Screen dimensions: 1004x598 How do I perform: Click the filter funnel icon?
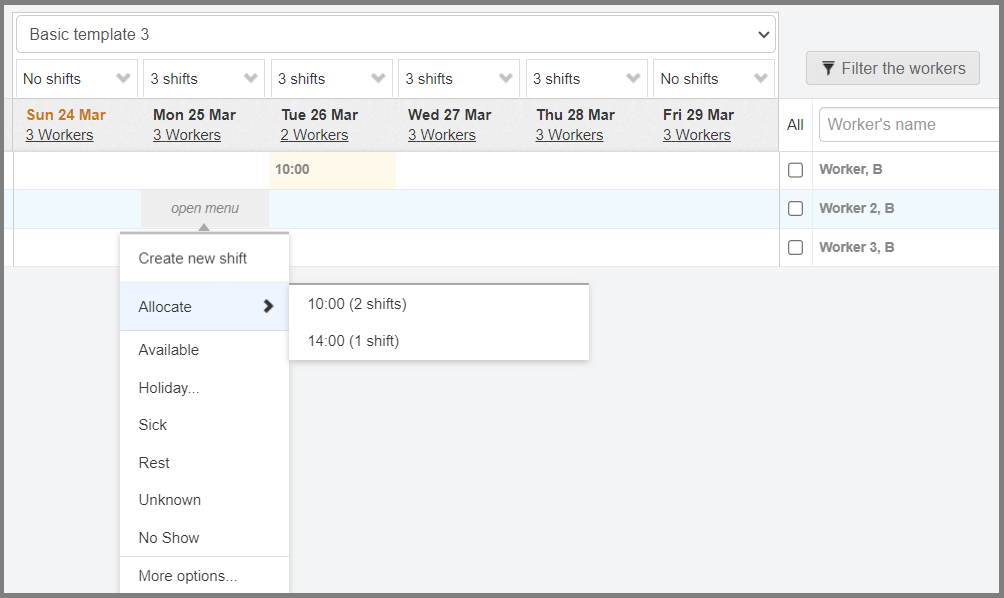tap(828, 68)
